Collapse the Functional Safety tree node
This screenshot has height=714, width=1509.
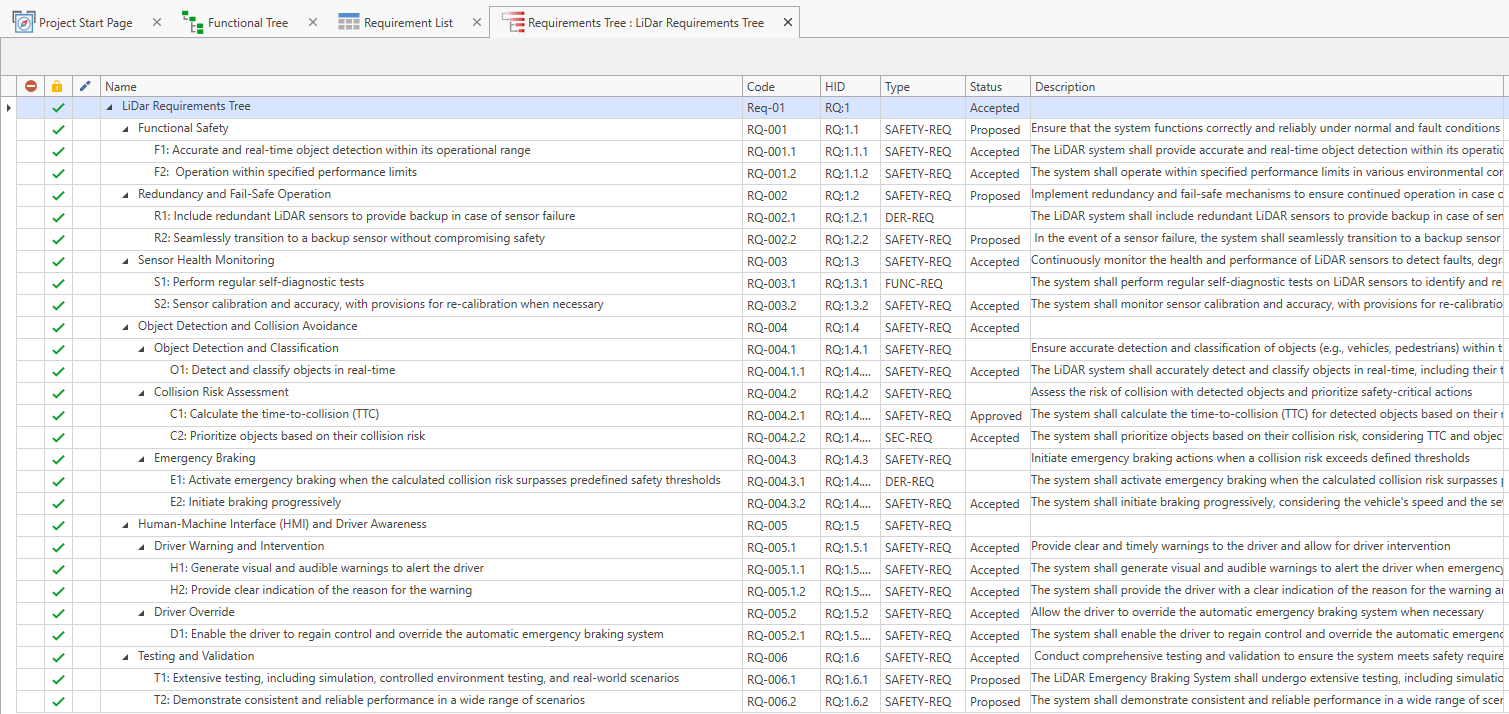pos(126,129)
